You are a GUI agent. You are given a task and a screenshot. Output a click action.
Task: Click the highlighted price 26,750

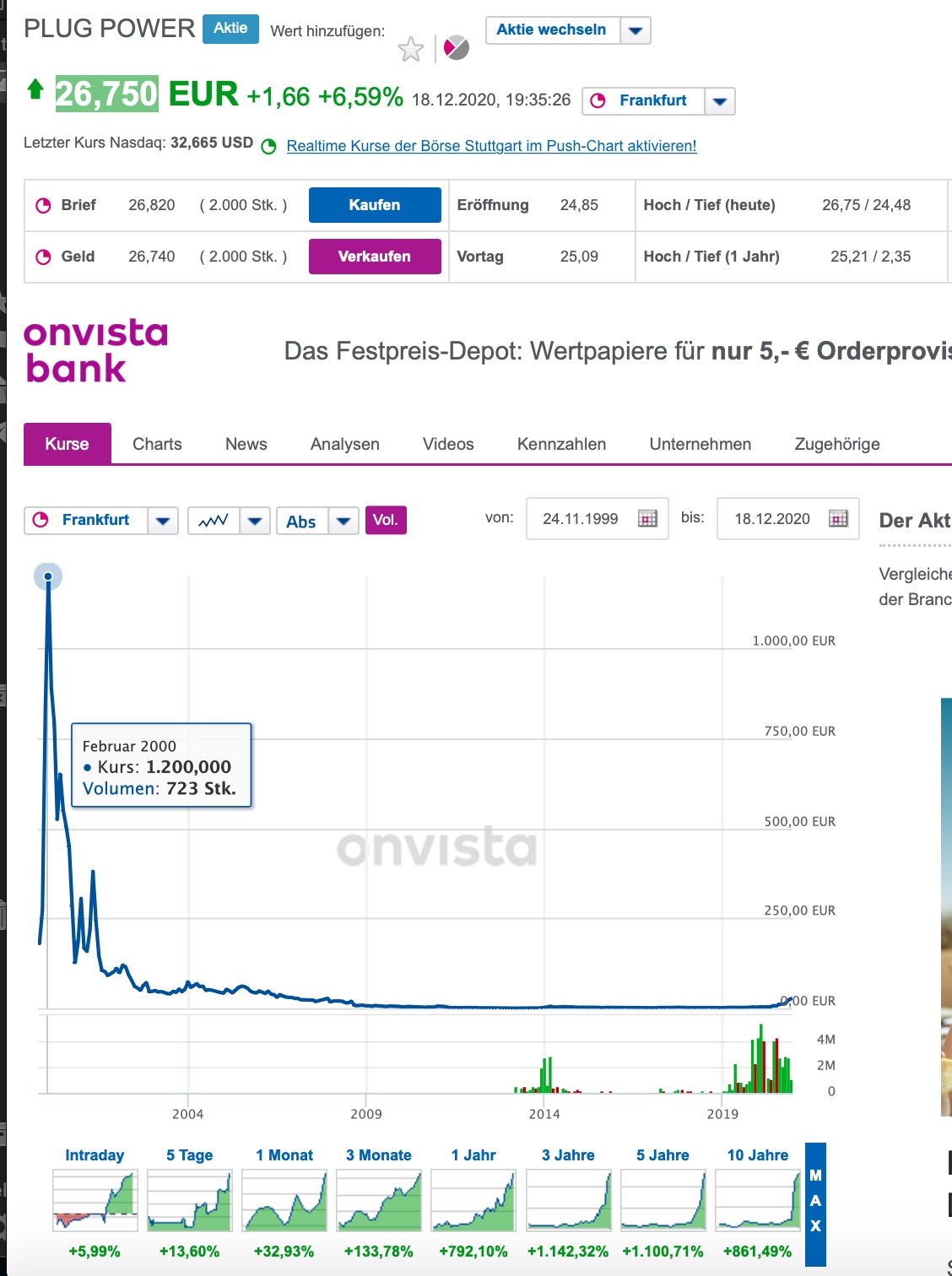[106, 94]
